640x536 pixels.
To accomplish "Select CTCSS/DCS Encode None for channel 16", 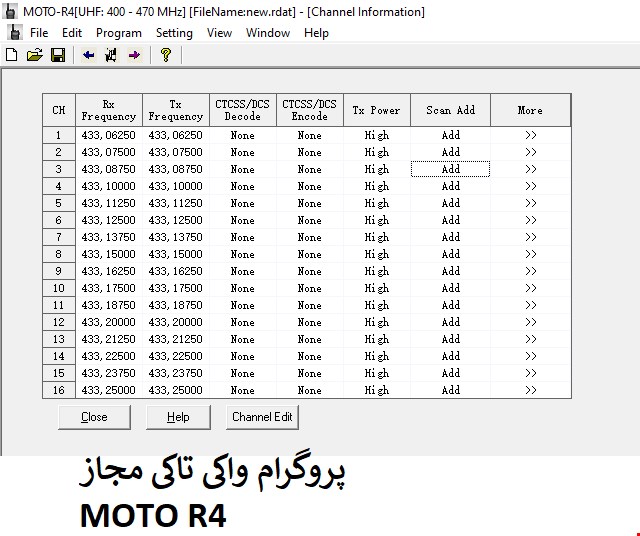I will 309,390.
